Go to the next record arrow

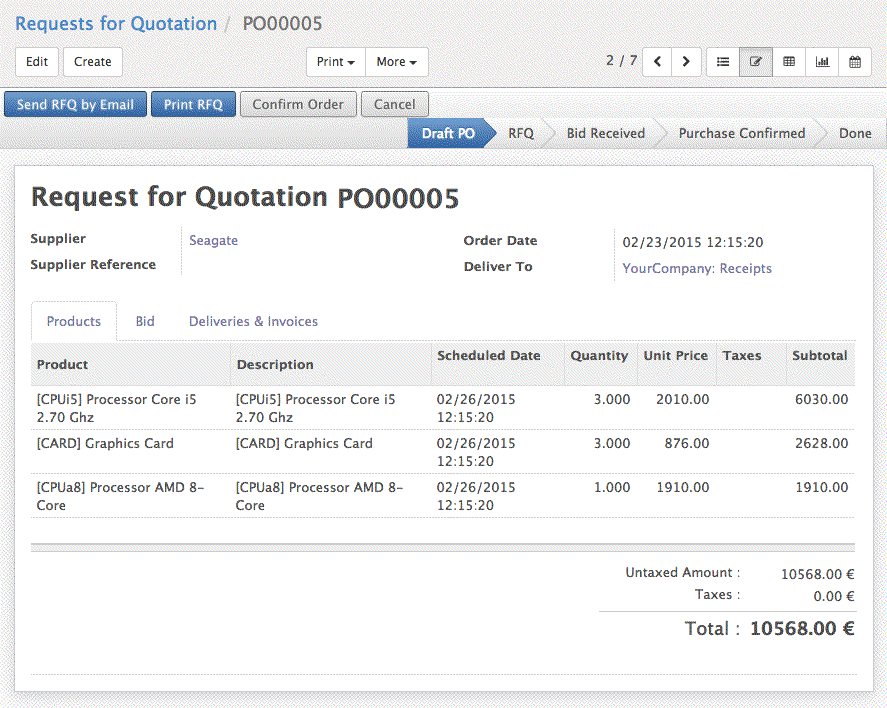click(x=686, y=62)
